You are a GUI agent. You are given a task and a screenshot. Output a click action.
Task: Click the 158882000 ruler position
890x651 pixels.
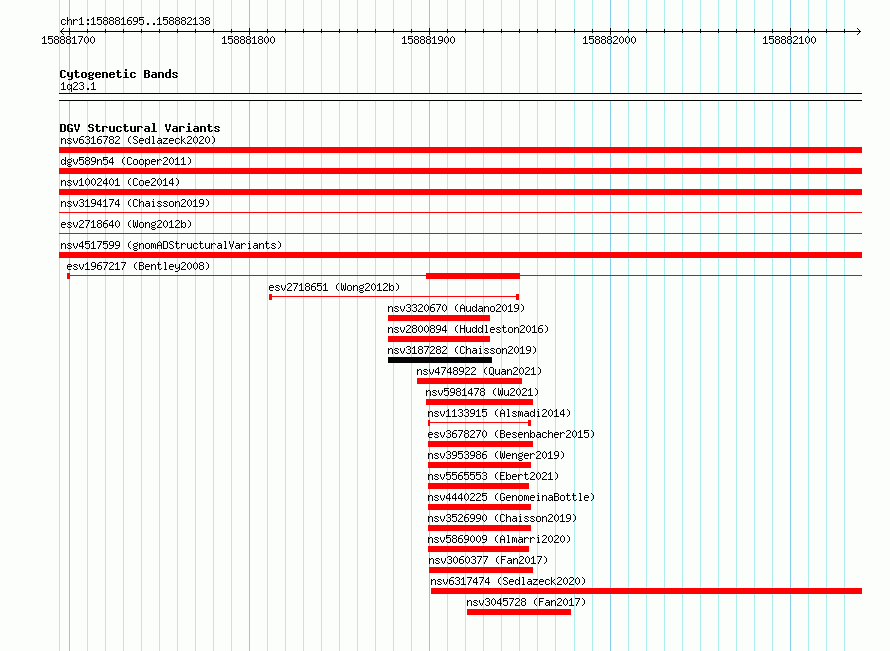point(609,40)
